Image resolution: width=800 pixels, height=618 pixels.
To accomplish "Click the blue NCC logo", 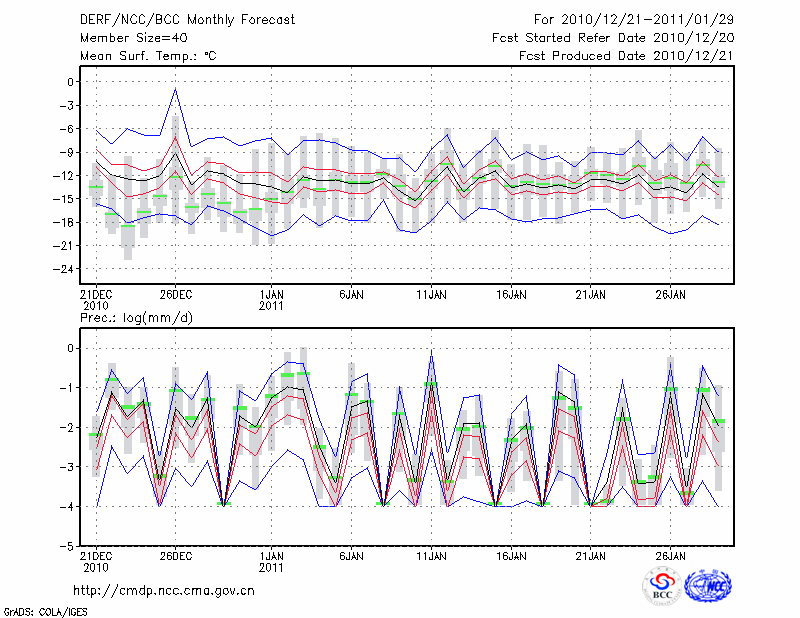I will pos(707,586).
